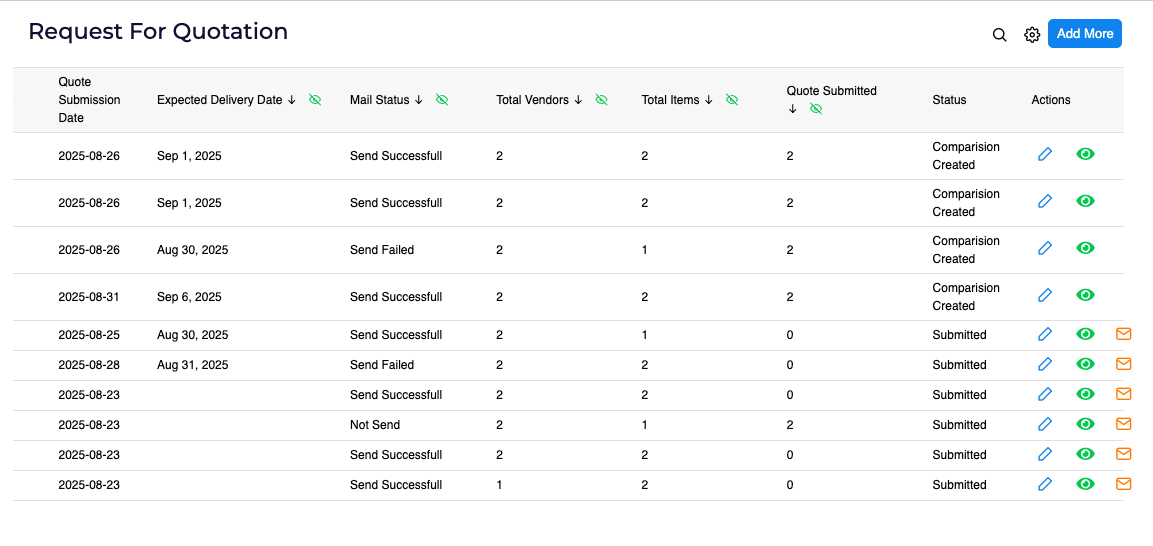Open the search icon in the header
Viewport: 1153px width, 546px height.
[x=999, y=35]
